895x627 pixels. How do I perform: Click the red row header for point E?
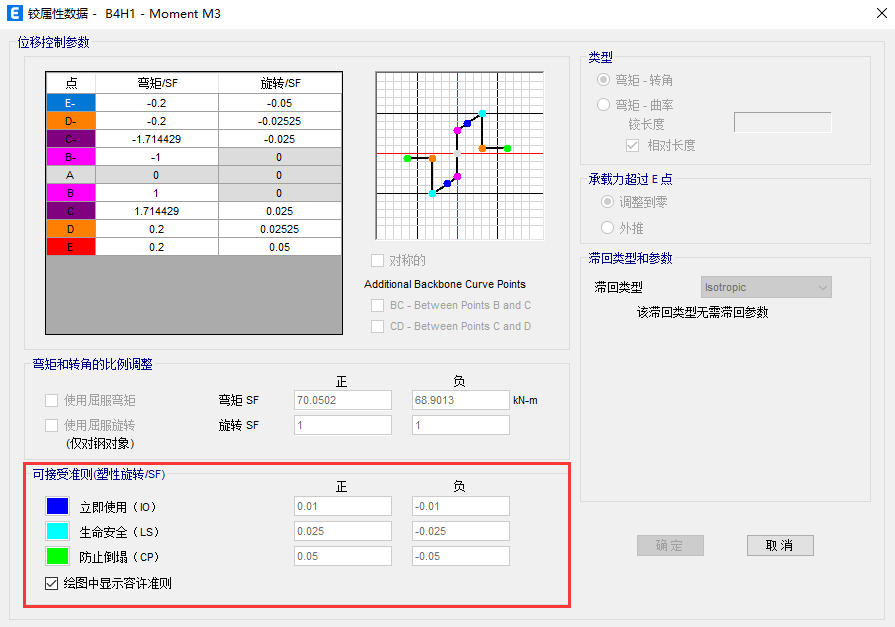coord(70,246)
